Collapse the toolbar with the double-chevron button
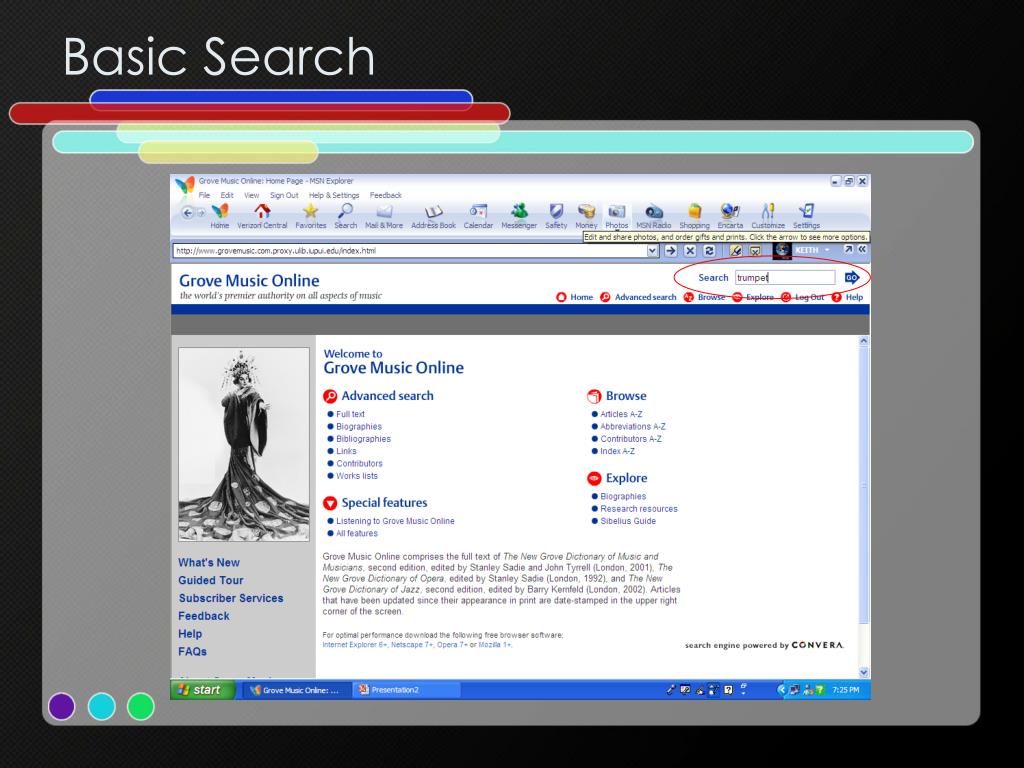 tap(862, 249)
